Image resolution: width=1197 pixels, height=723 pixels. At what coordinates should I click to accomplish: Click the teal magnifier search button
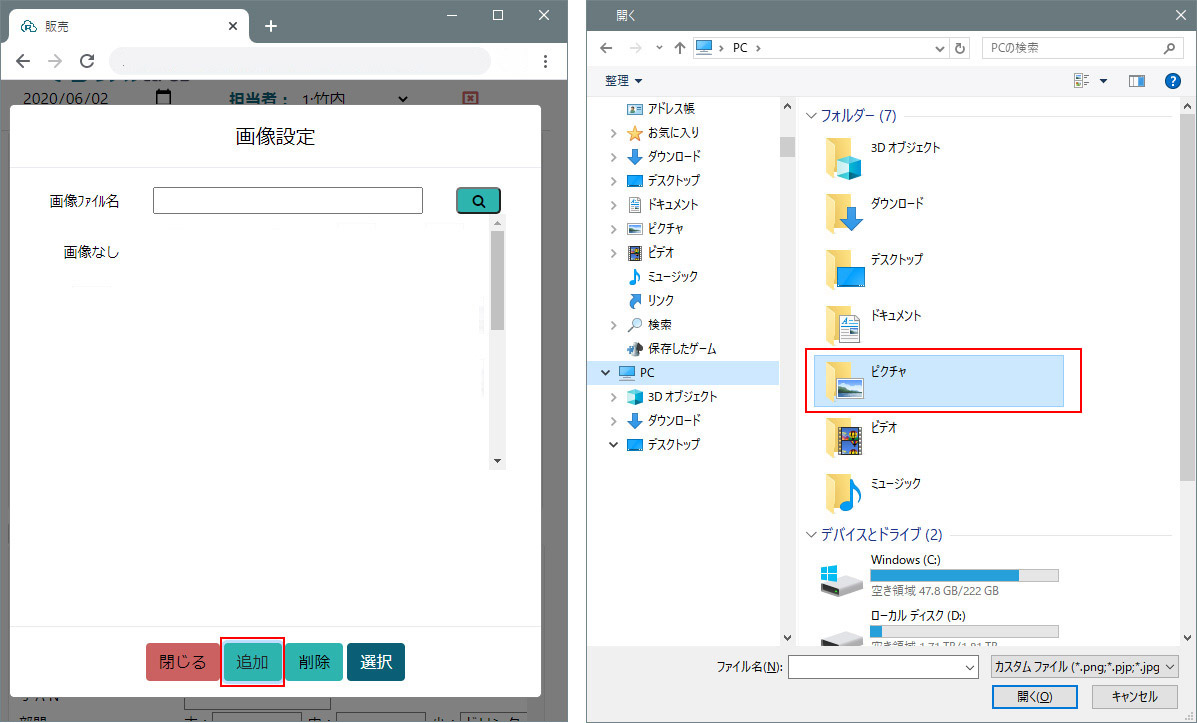tap(478, 201)
